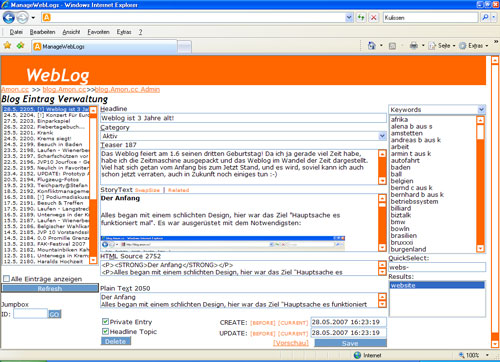The width and height of the screenshot is (500, 362).
Task: Click the QuickSelect field containing webs-
Action: [437, 267]
